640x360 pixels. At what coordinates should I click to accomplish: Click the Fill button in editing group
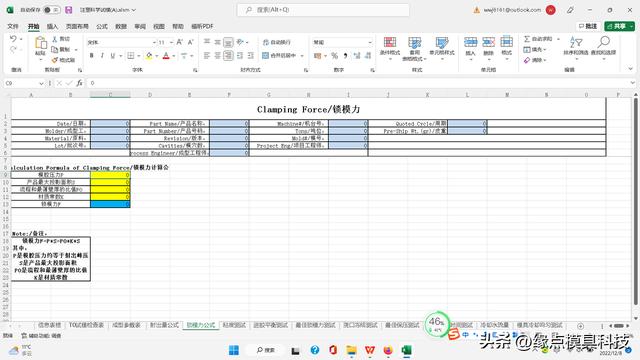535,49
